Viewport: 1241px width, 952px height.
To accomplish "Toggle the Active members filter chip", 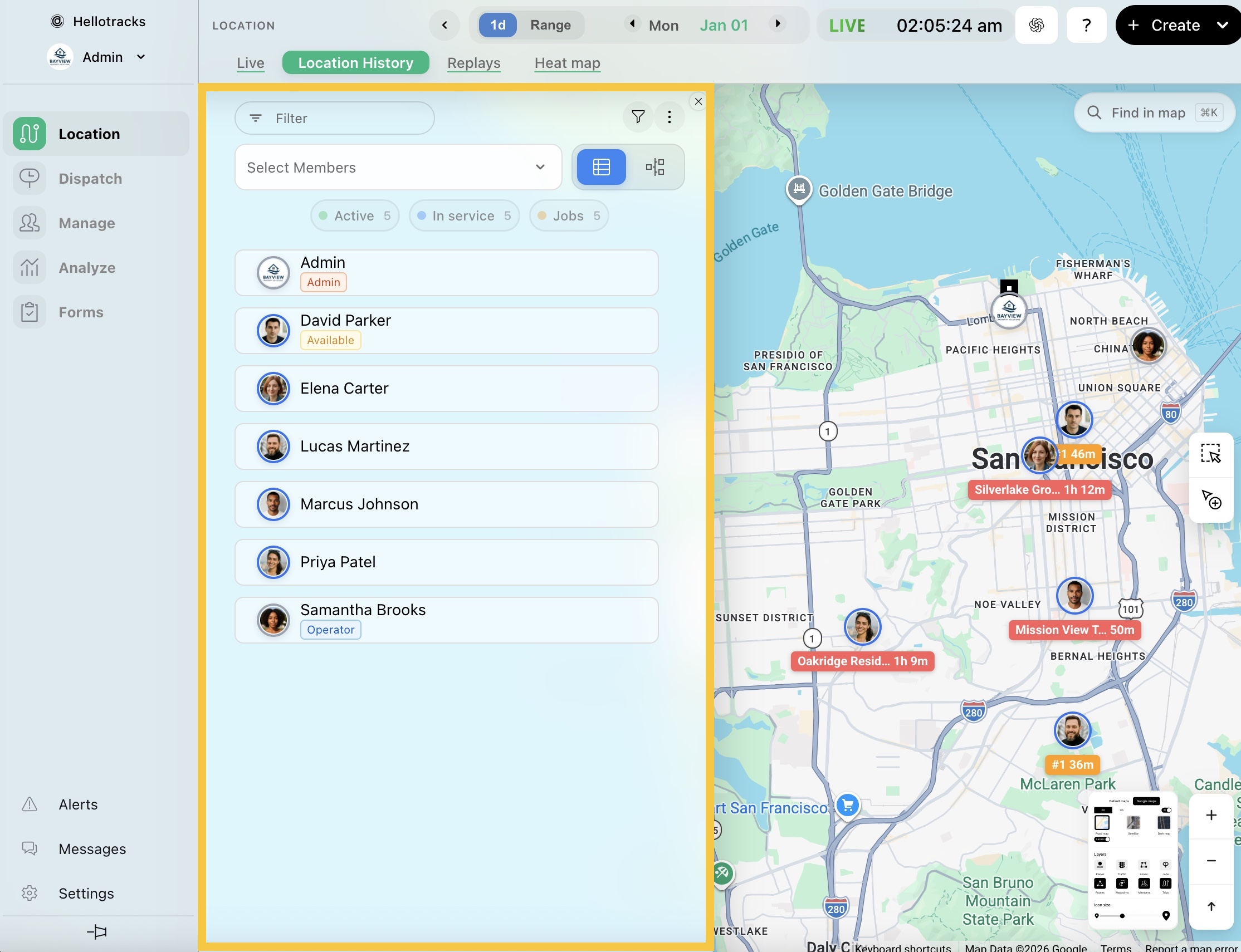I will point(355,216).
